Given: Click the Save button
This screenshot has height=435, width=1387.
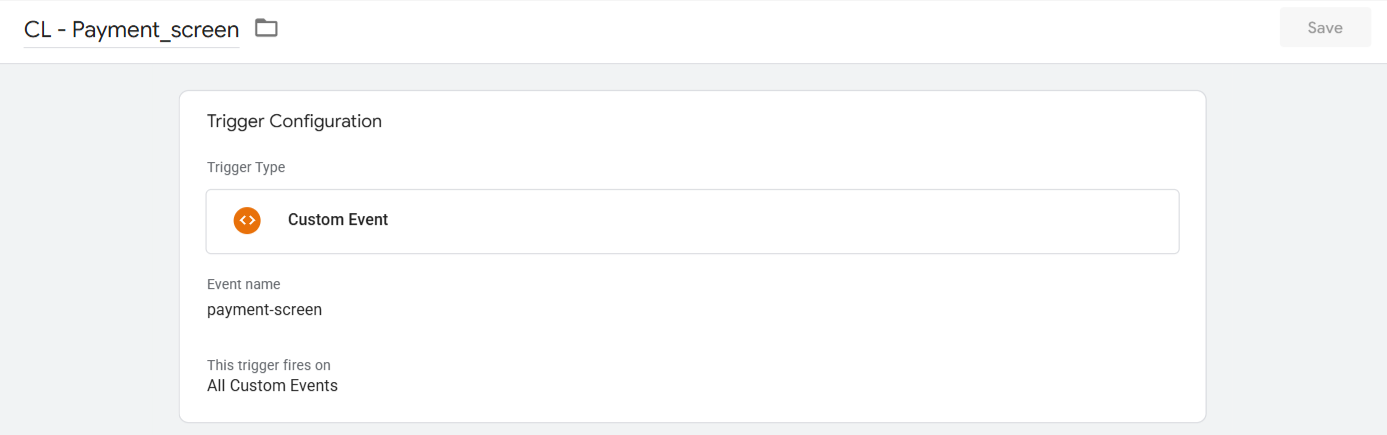Looking at the screenshot, I should 1325,28.
